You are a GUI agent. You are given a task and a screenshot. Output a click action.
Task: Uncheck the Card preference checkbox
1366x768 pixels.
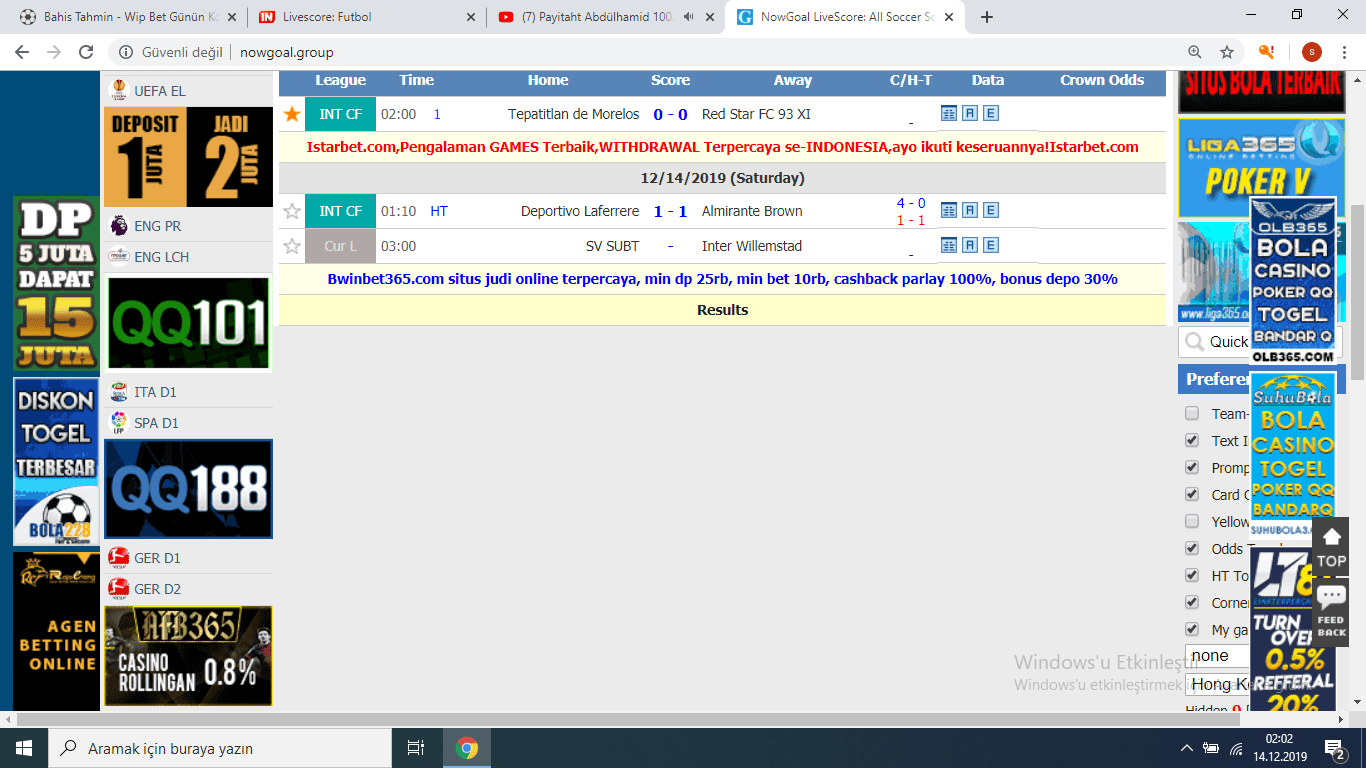1192,494
